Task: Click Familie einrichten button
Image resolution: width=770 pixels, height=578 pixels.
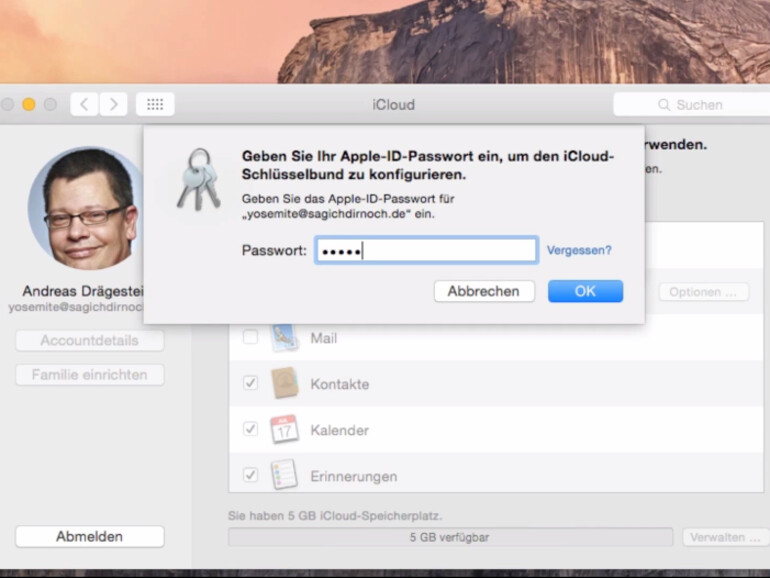Action: pos(89,375)
